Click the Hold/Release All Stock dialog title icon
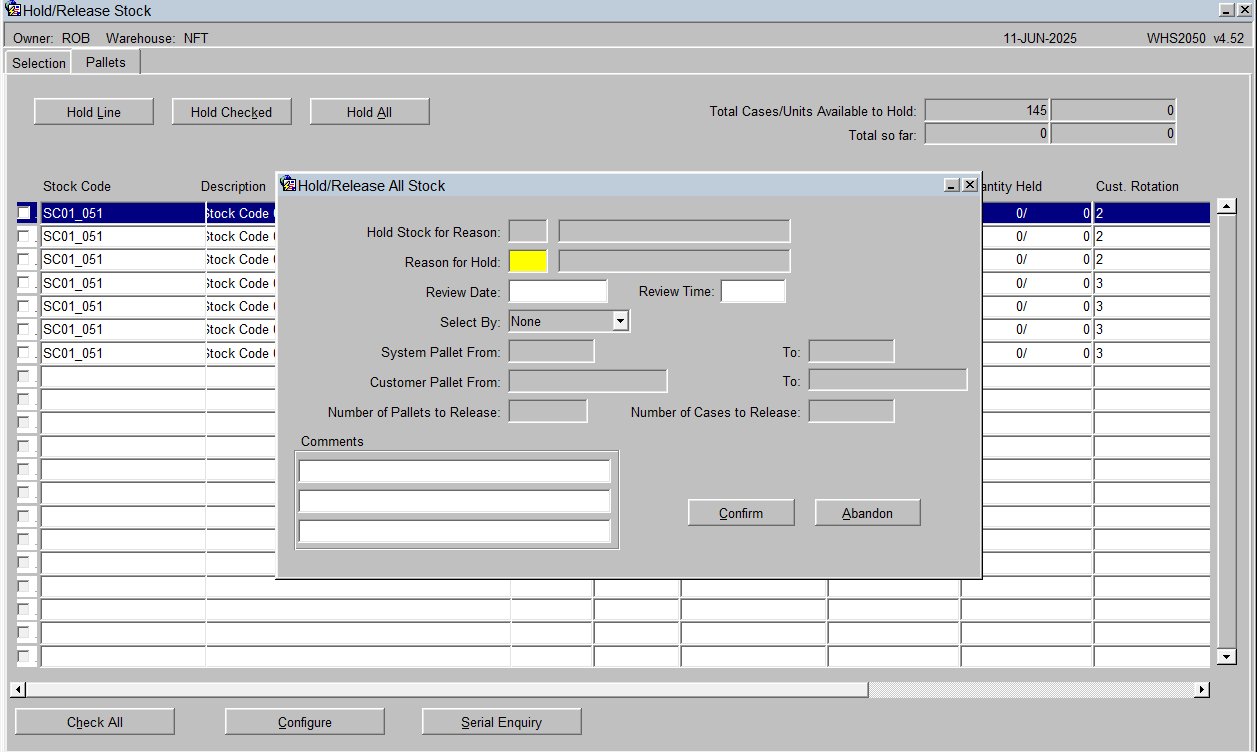This screenshot has width=1257, height=752. 288,184
